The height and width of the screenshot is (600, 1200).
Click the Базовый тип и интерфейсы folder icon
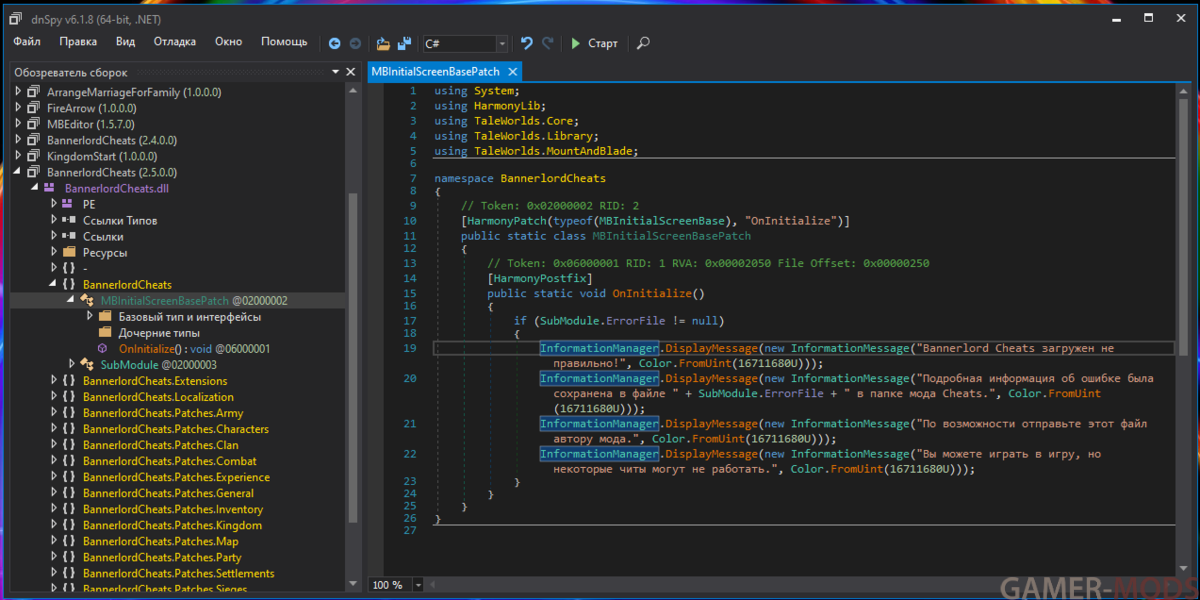105,316
